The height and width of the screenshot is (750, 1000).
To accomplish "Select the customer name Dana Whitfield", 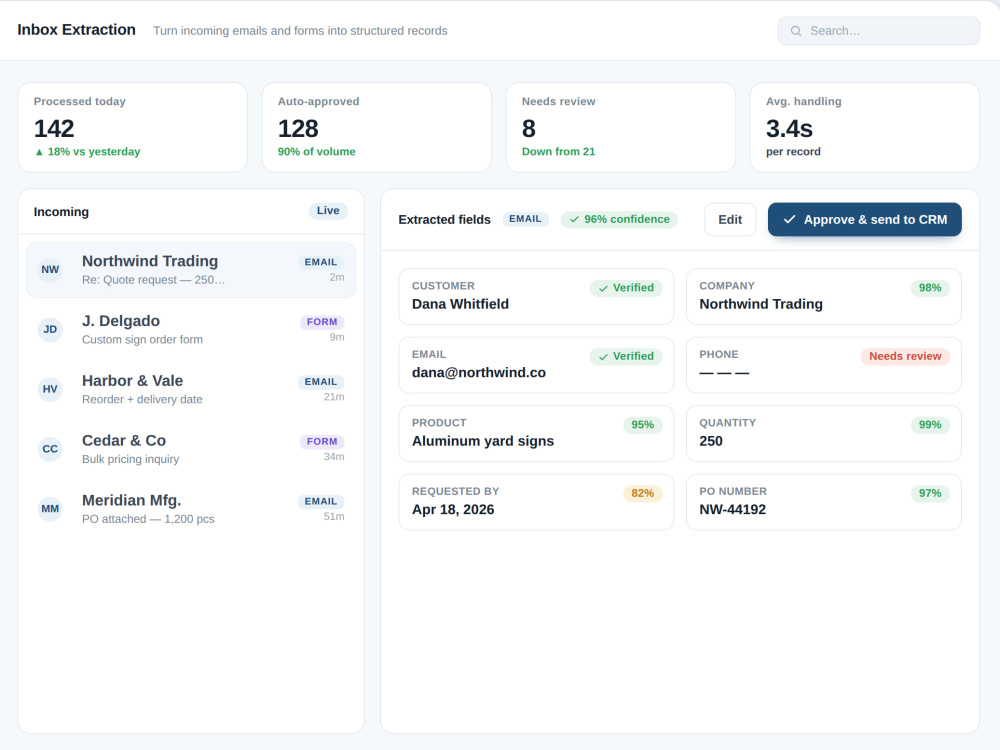I will (460, 304).
